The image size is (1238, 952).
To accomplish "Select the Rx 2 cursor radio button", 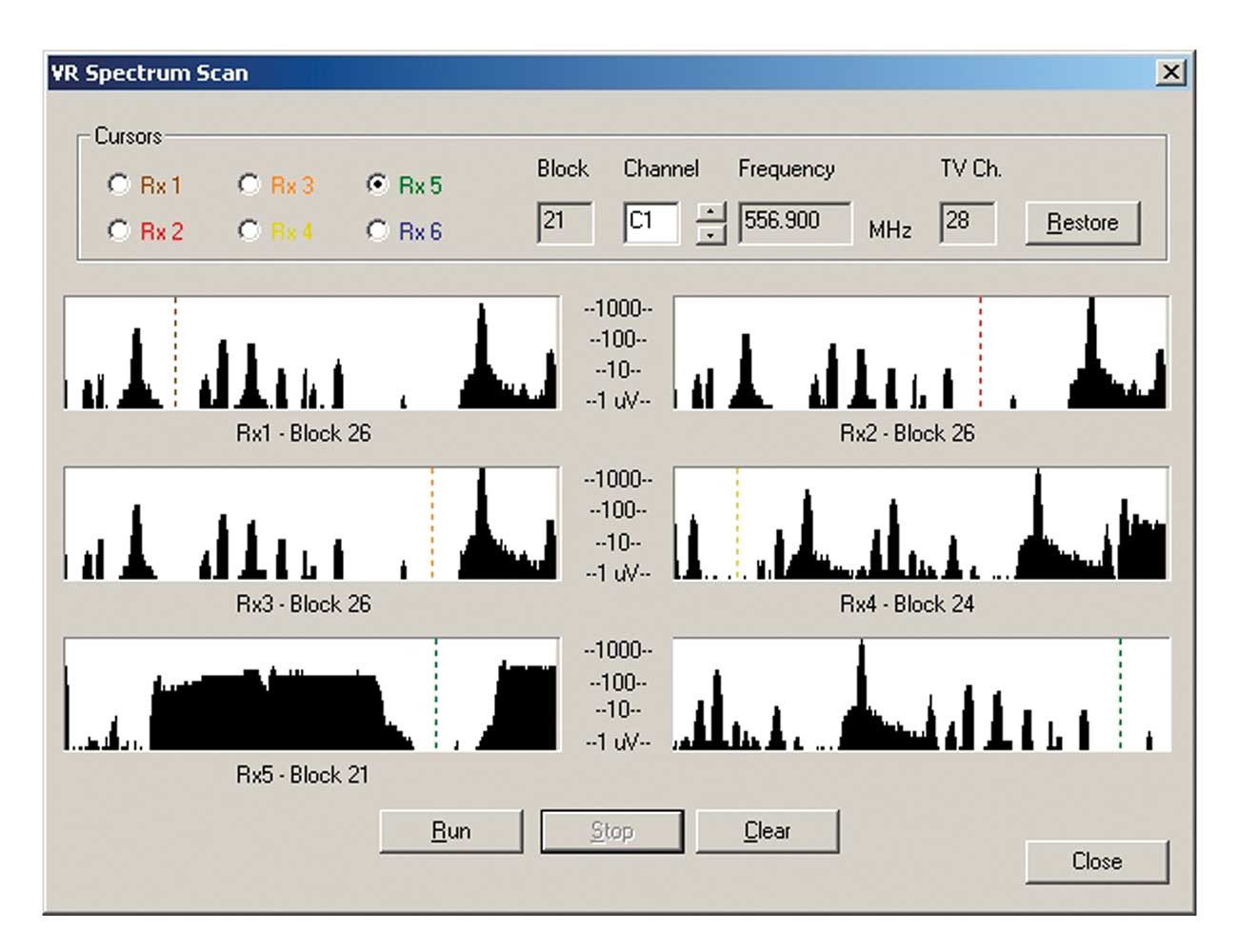I will coord(116,228).
